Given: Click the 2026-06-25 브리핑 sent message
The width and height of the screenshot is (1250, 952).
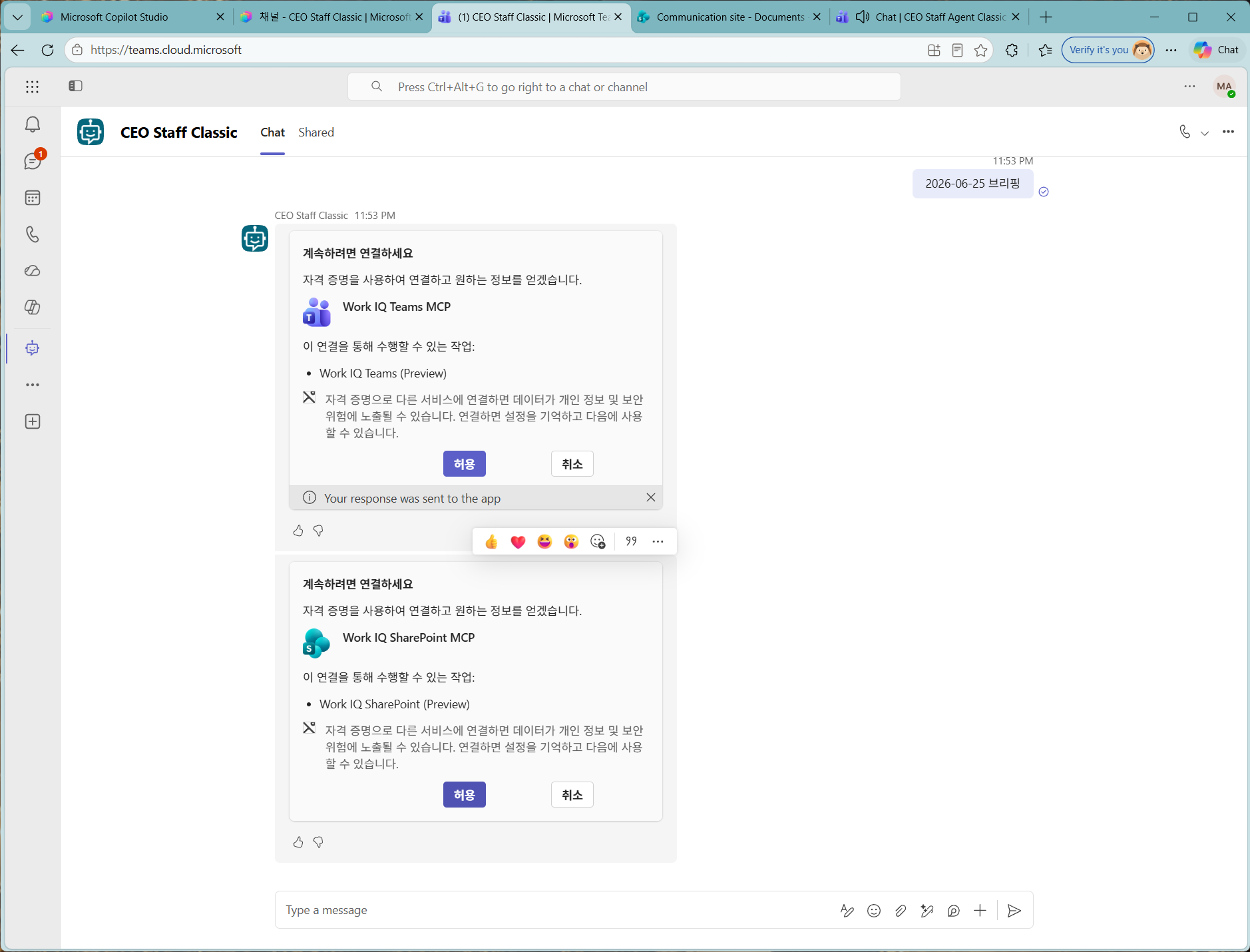Looking at the screenshot, I should [972, 184].
